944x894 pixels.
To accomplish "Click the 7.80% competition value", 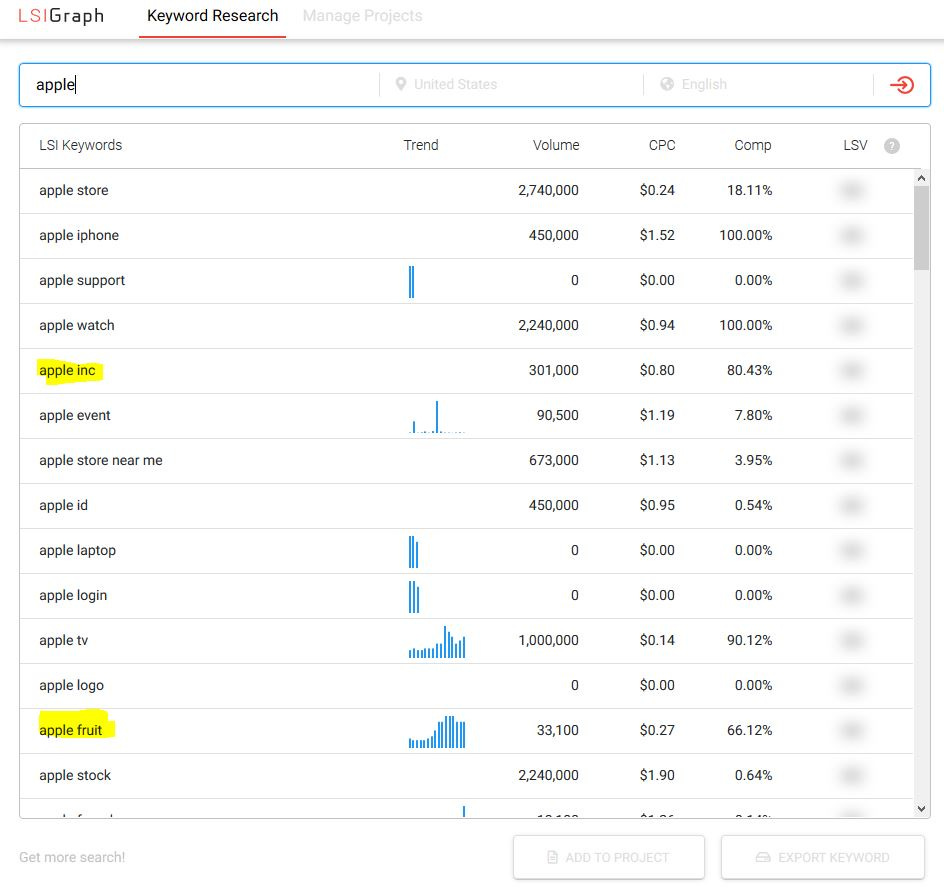I will (x=753, y=415).
